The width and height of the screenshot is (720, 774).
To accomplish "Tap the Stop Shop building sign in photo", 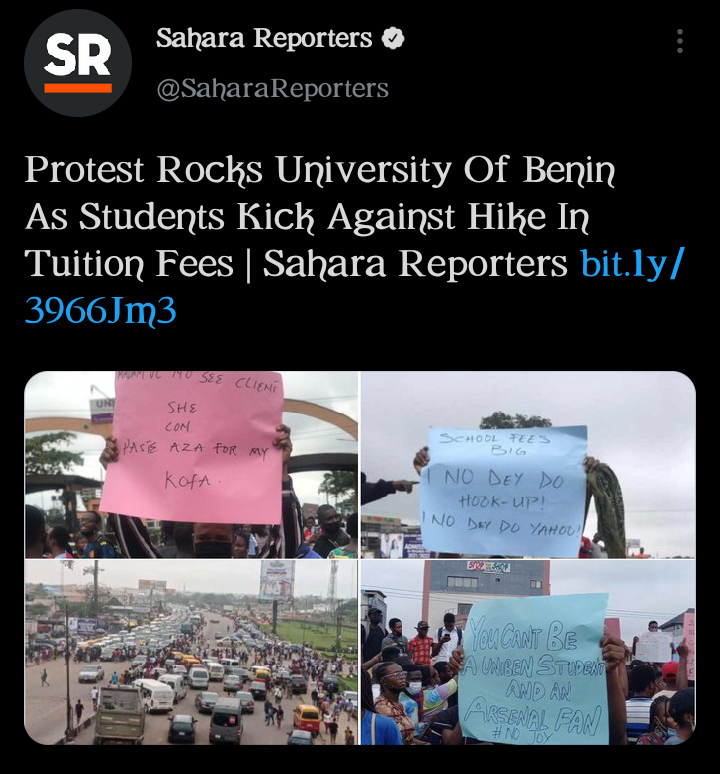I will (x=488, y=567).
